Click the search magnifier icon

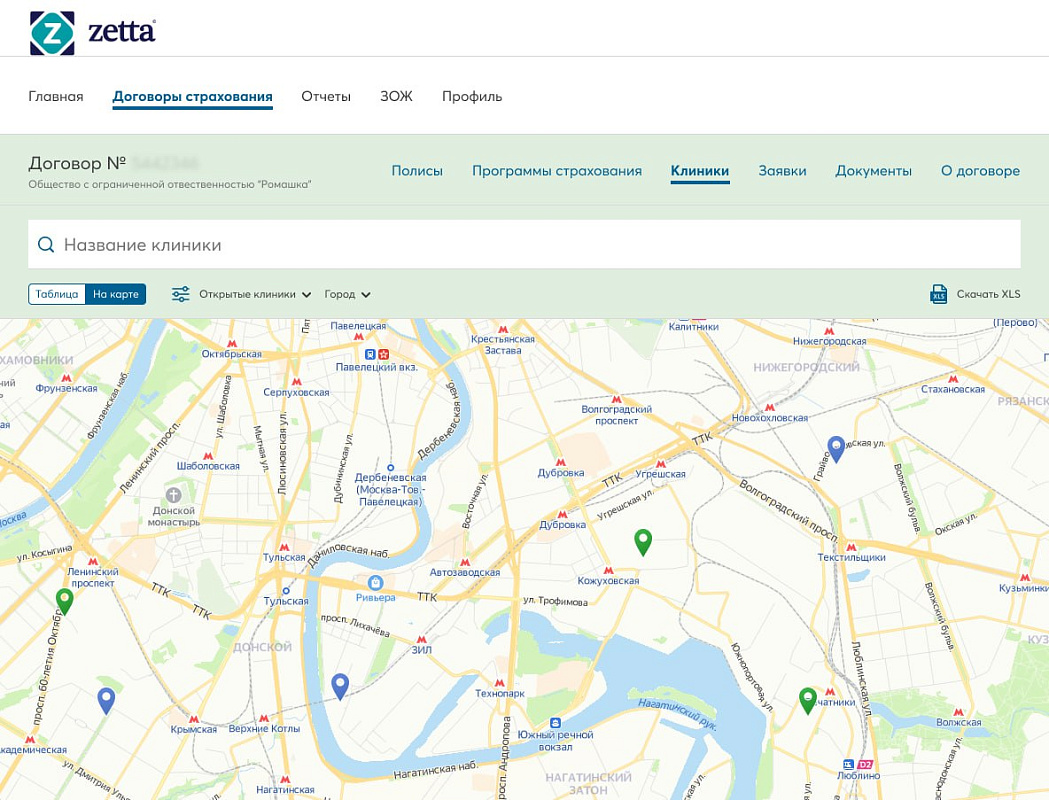pos(45,245)
